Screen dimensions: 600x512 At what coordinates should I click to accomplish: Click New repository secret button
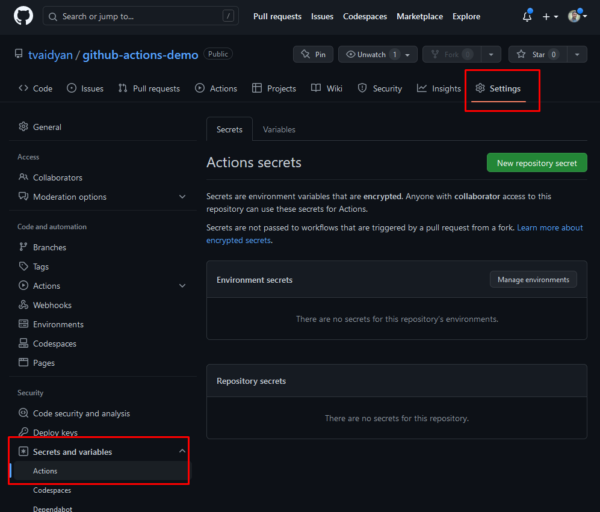(x=537, y=163)
